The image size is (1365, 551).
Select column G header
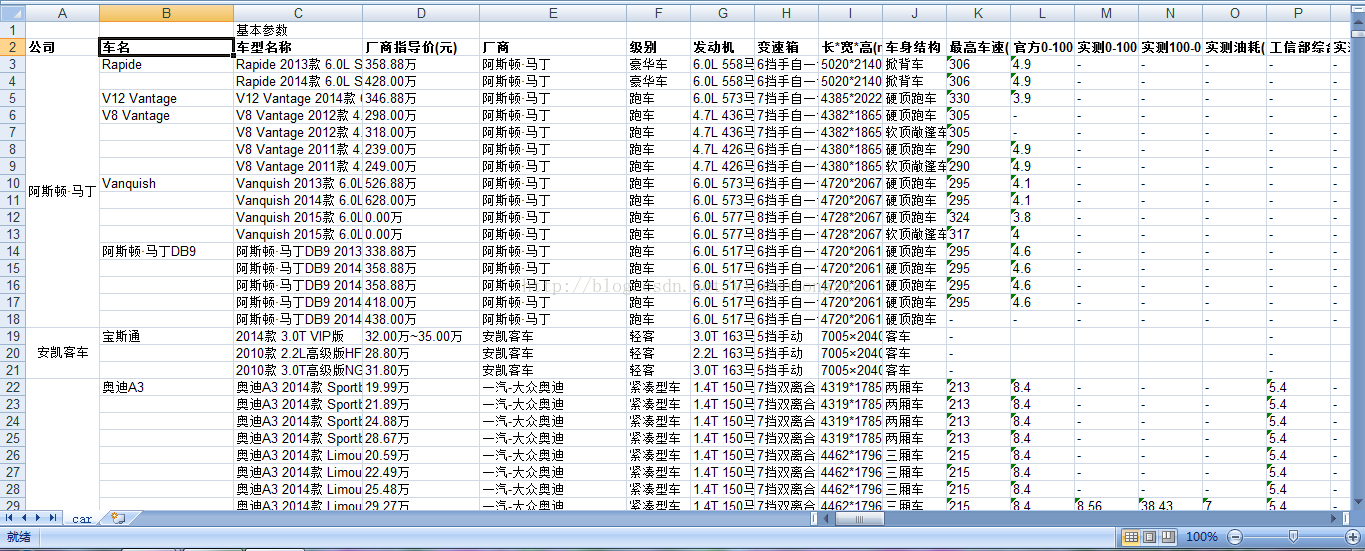722,13
